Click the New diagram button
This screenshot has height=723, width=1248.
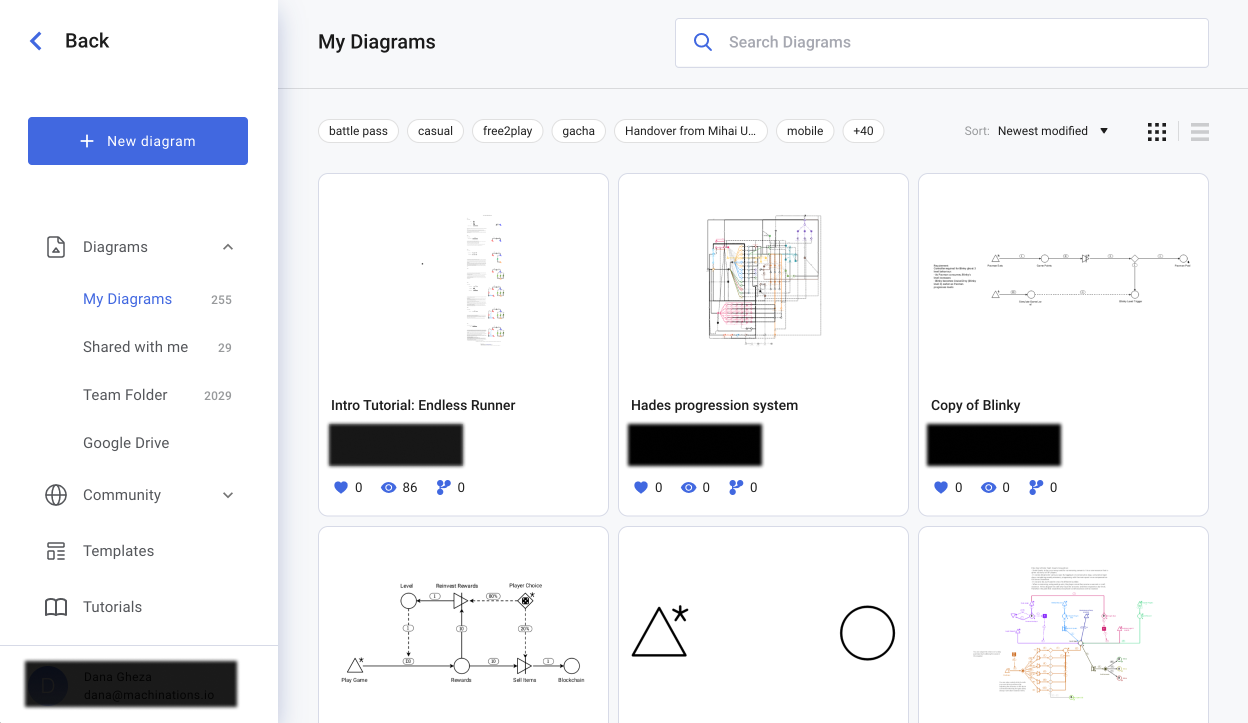(138, 141)
